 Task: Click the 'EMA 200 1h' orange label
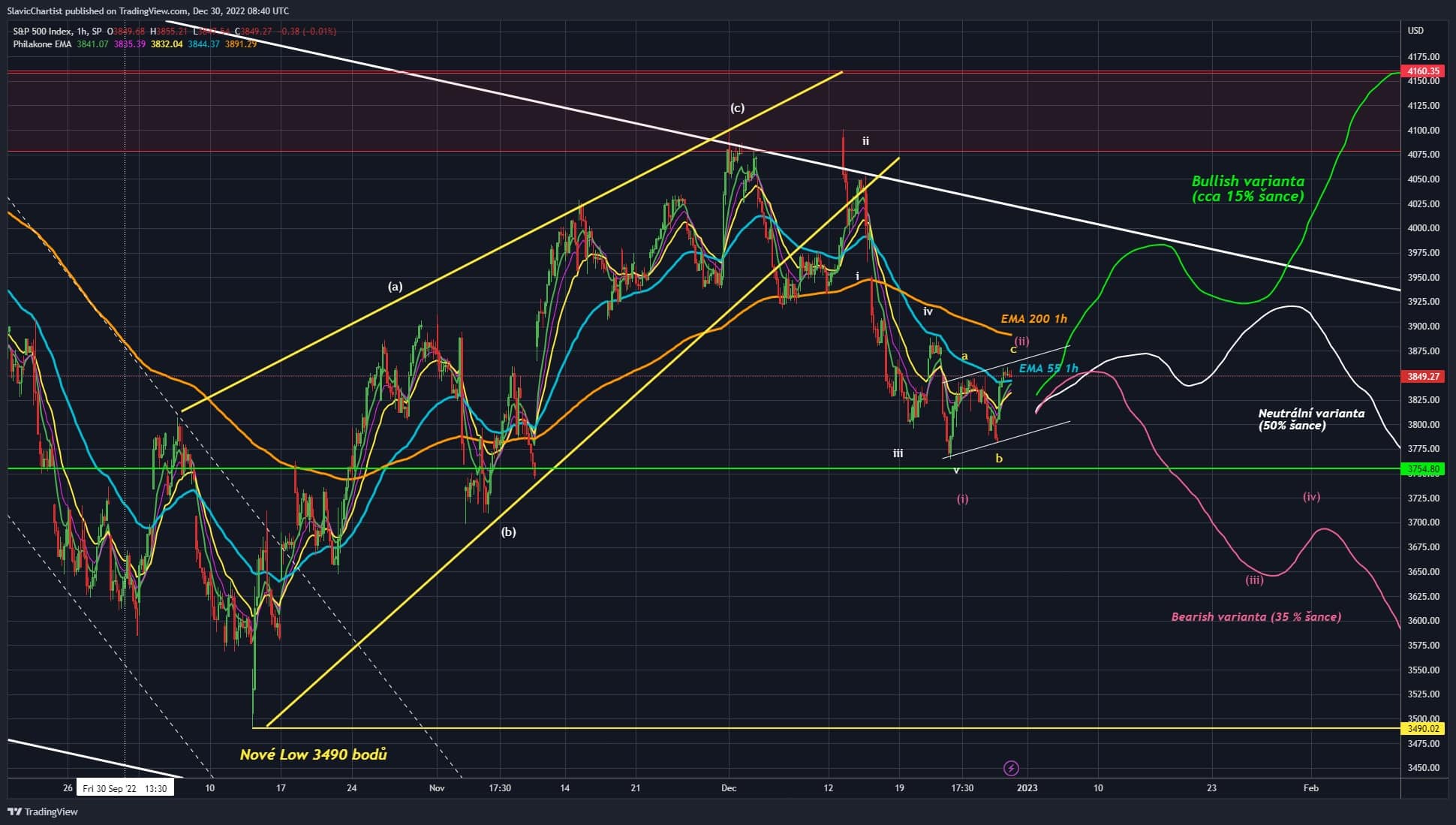1034,319
